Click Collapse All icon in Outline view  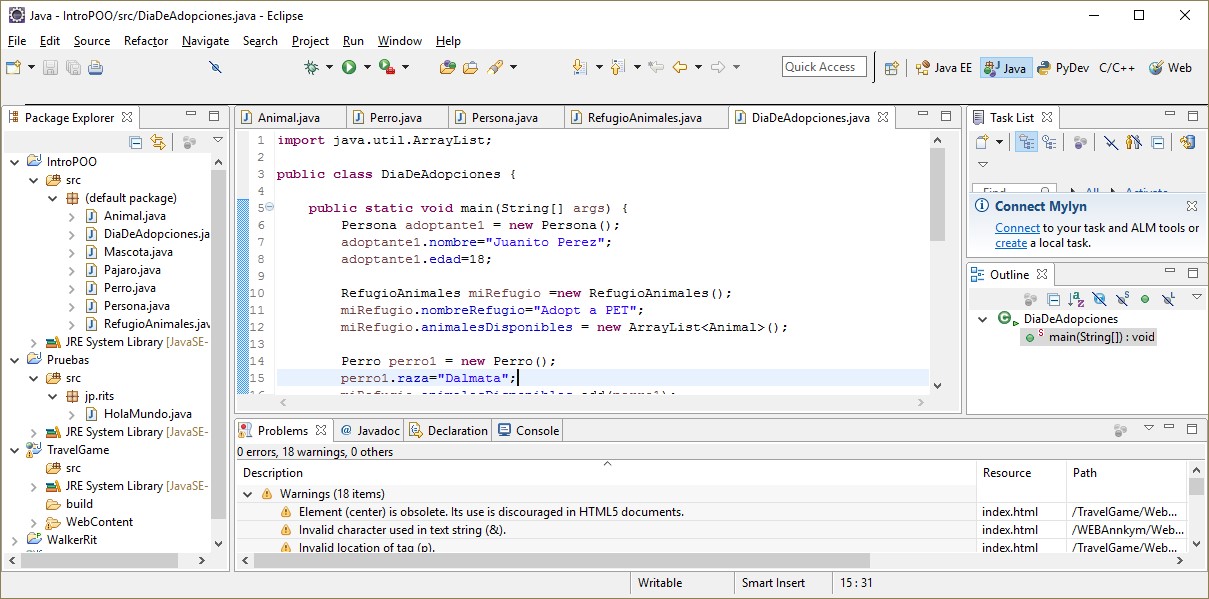(1054, 298)
